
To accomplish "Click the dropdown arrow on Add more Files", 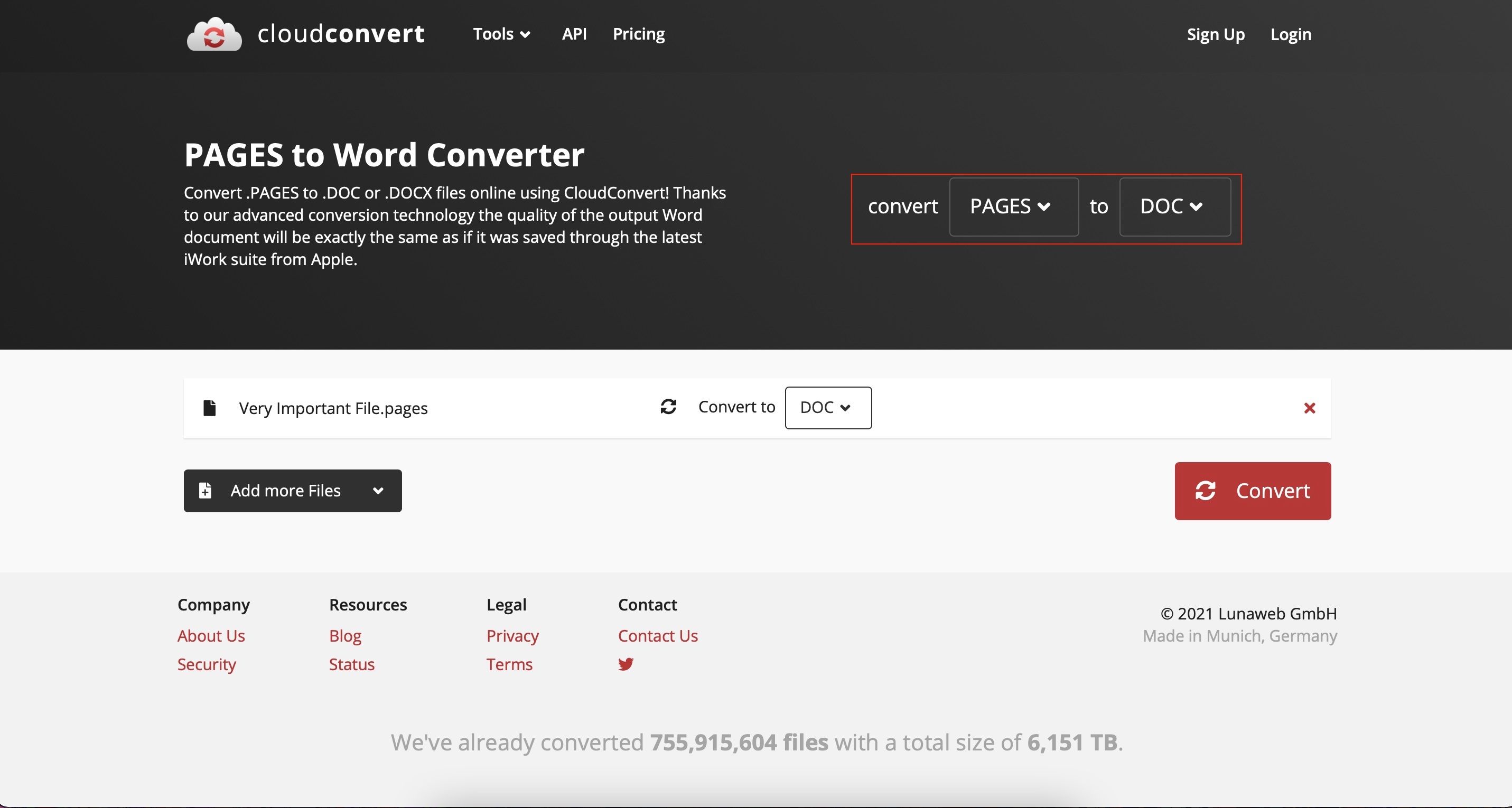I will coord(378,490).
